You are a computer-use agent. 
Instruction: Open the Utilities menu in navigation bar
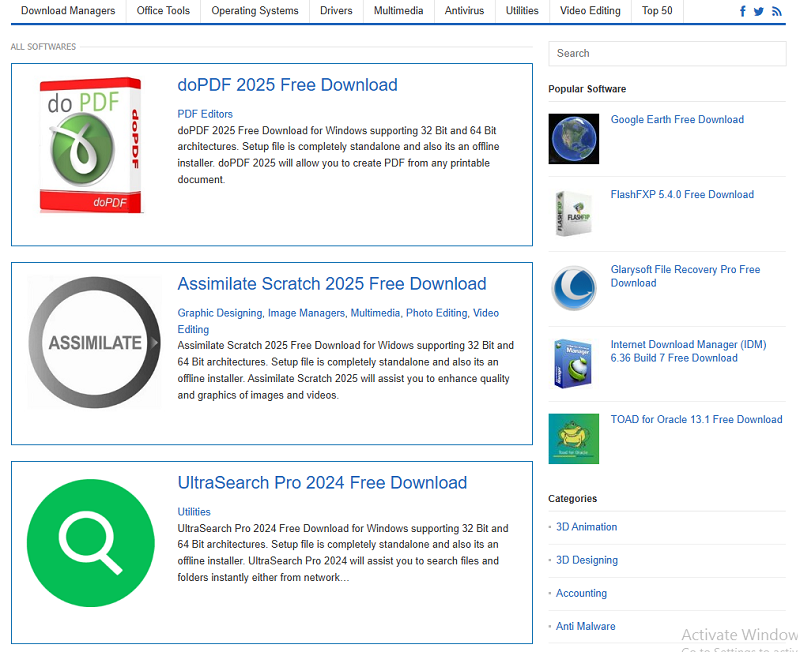click(522, 11)
